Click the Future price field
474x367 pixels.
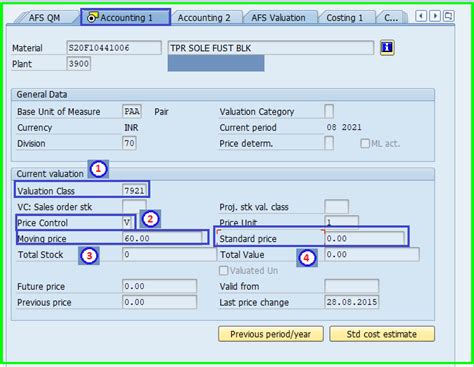(159, 286)
